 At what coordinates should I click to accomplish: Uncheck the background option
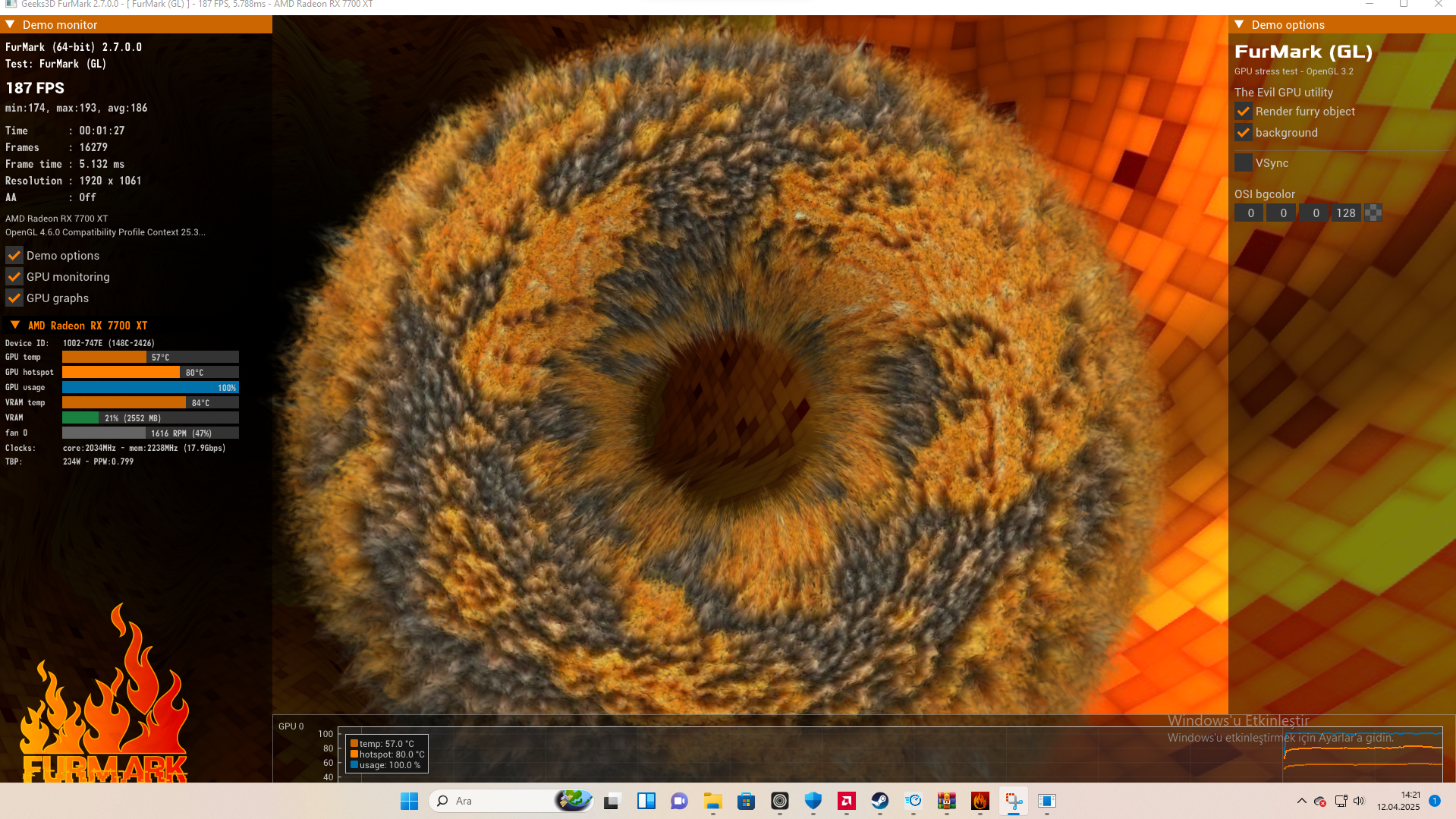(1244, 133)
